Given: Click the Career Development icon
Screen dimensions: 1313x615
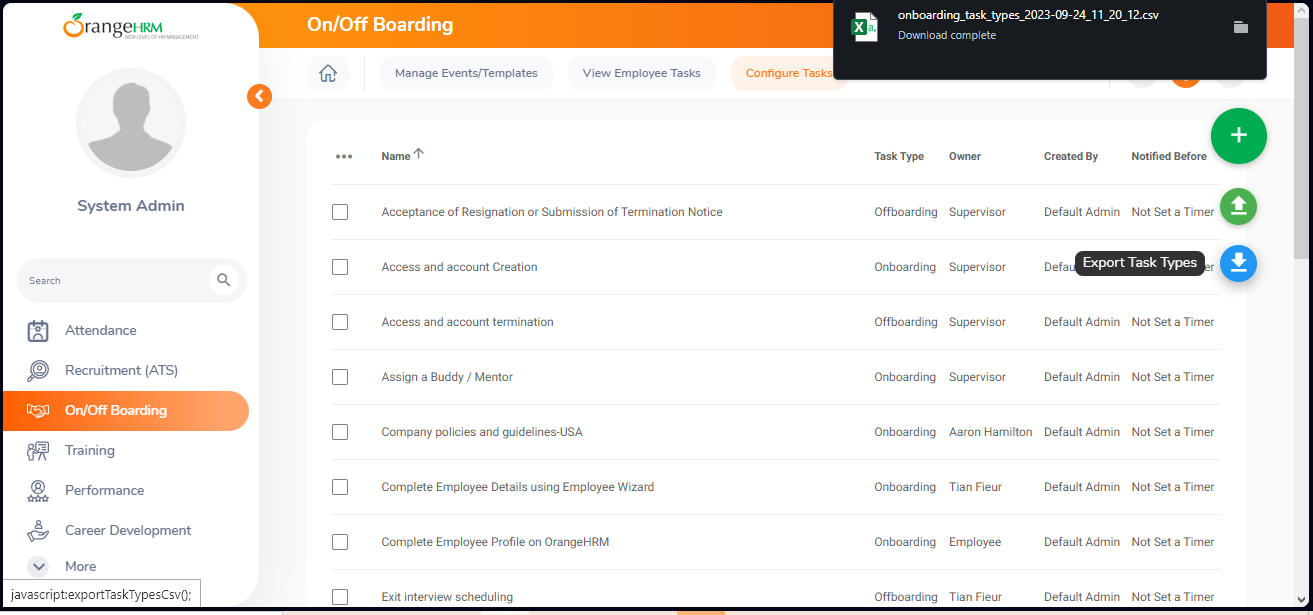Looking at the screenshot, I should 38,531.
